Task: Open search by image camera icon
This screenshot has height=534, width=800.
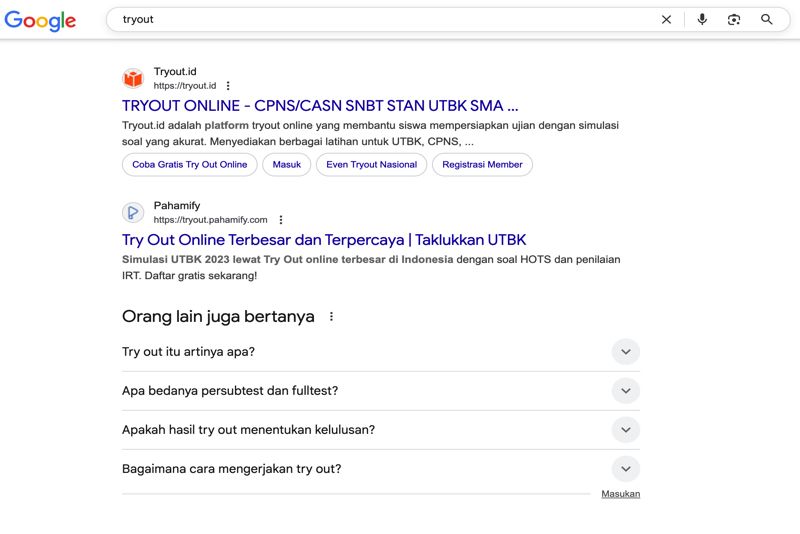Action: coord(734,20)
